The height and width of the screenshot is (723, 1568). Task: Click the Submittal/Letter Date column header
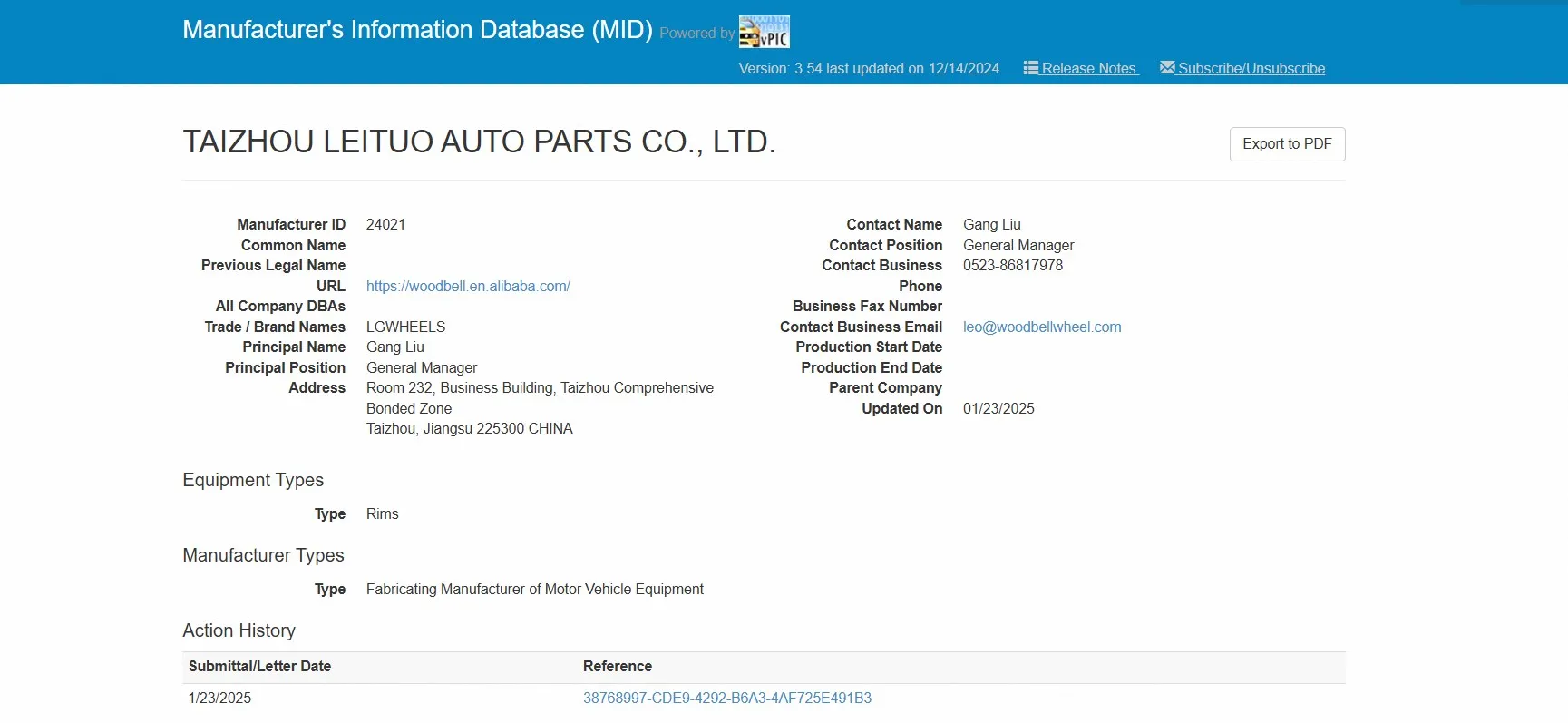click(259, 667)
